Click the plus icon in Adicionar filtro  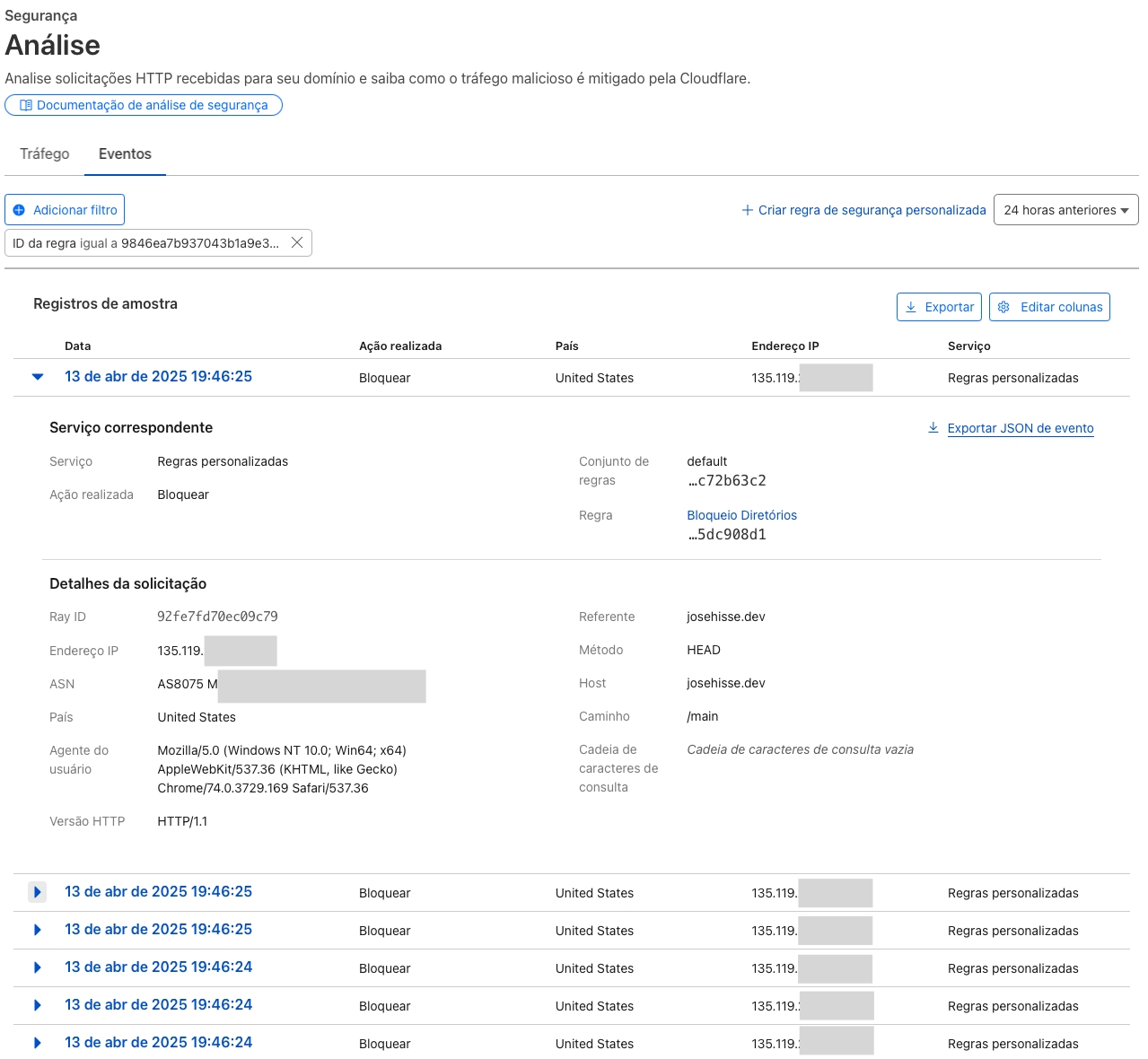(19, 210)
